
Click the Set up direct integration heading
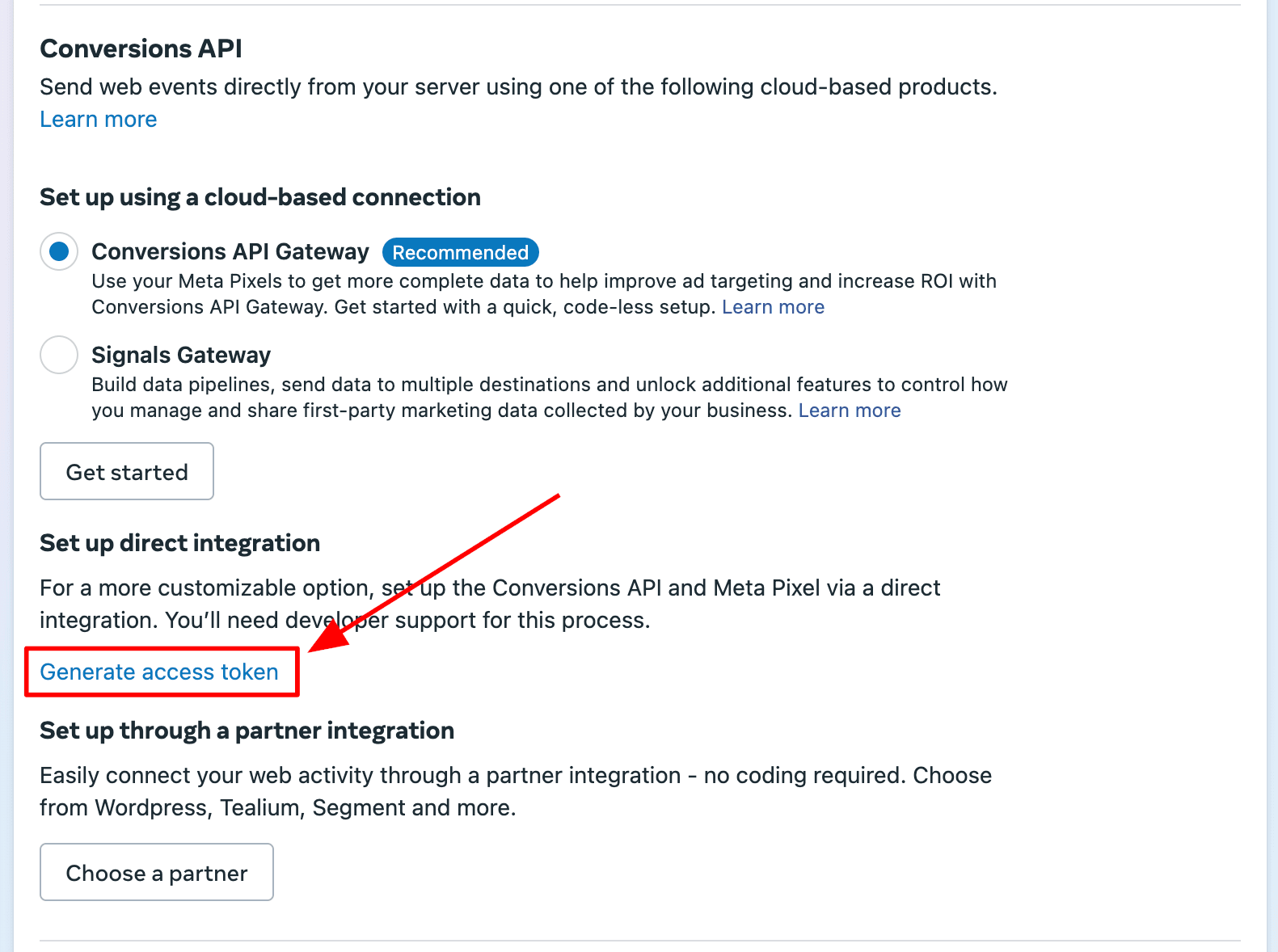pos(180,543)
